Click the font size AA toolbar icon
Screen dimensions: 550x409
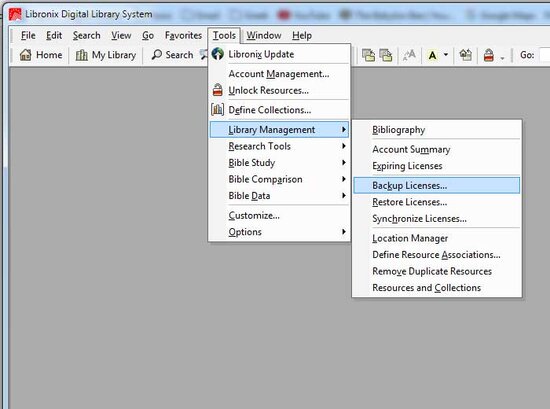pyautogui.click(x=409, y=55)
